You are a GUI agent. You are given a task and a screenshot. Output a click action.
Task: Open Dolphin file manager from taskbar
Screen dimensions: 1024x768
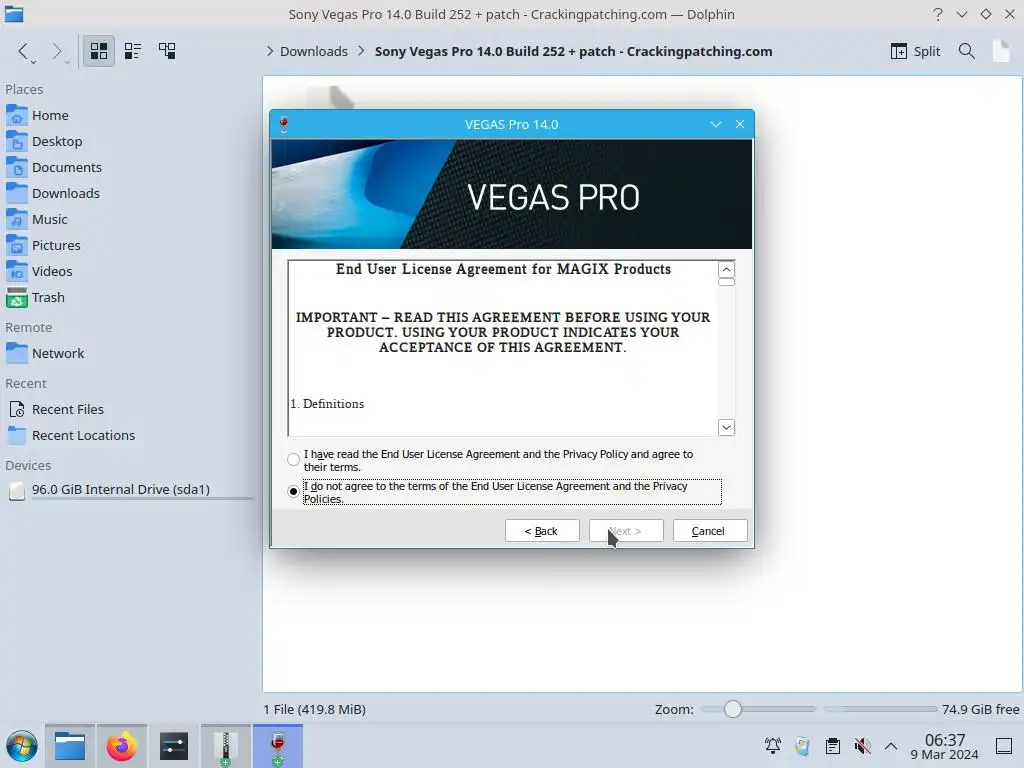click(70, 746)
